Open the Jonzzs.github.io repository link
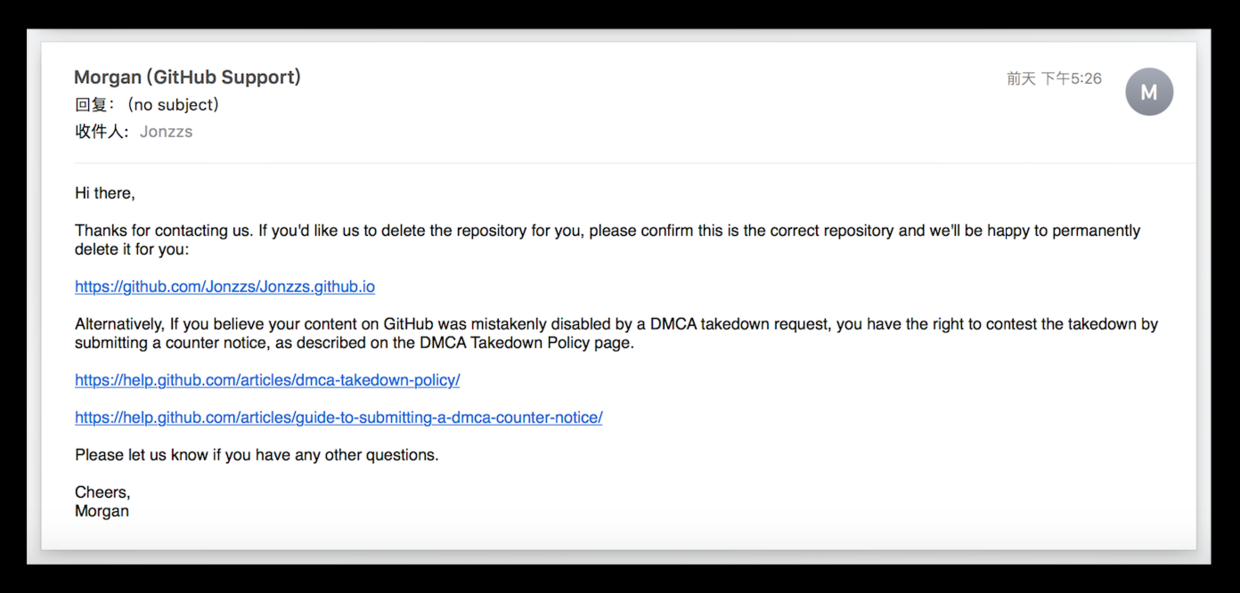This screenshot has height=593, width=1240. [225, 287]
